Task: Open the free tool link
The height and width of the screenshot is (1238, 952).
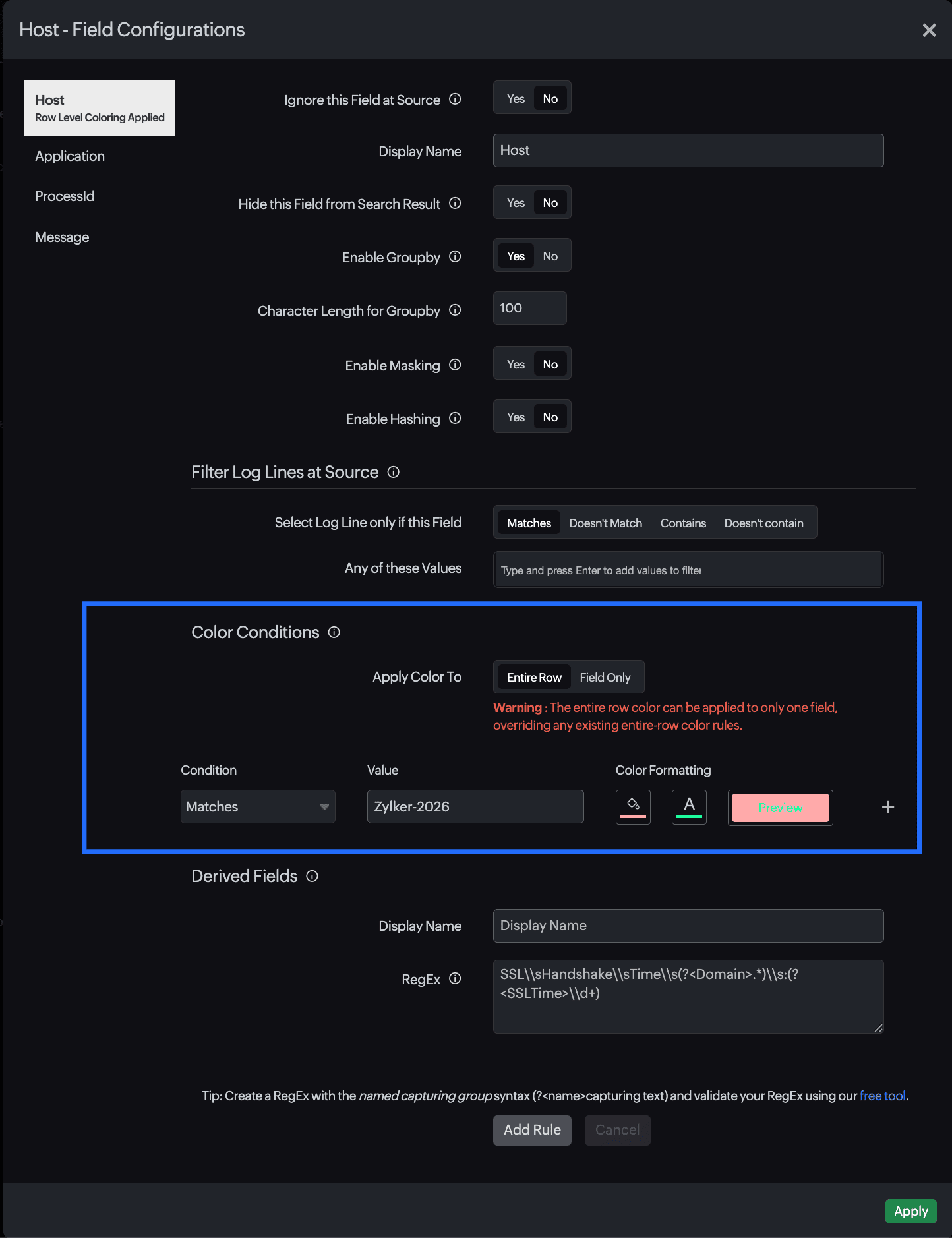Action: [x=882, y=1096]
